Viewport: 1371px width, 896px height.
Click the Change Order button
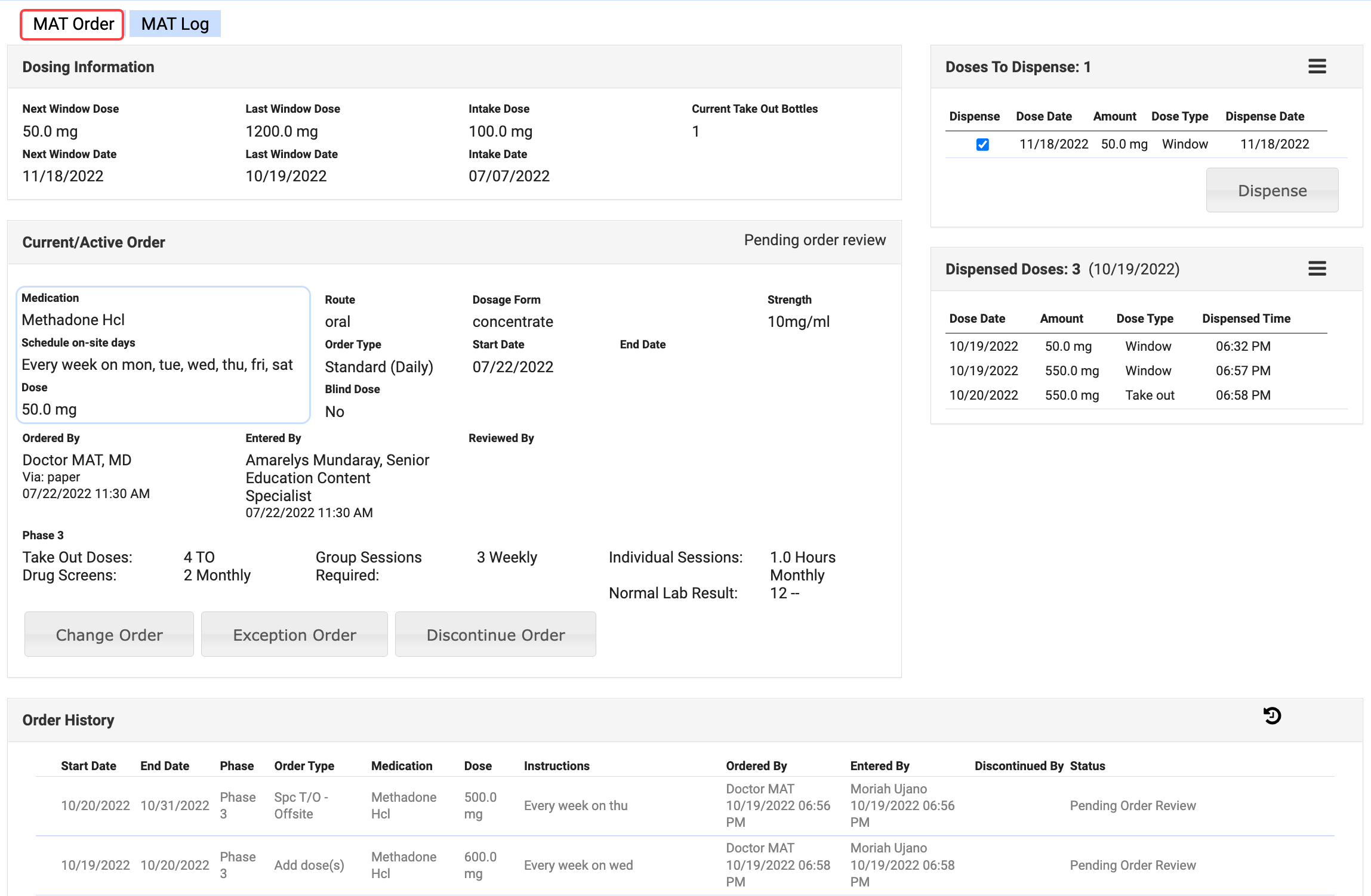pyautogui.click(x=109, y=635)
